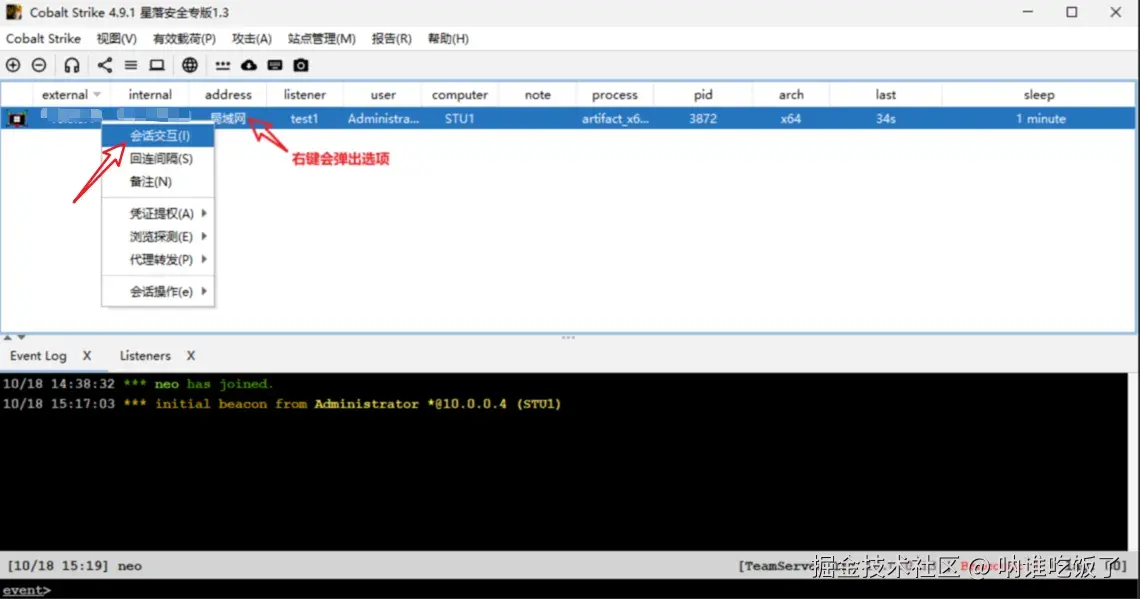
Task: Sort by the external column header
Action: [x=71, y=95]
